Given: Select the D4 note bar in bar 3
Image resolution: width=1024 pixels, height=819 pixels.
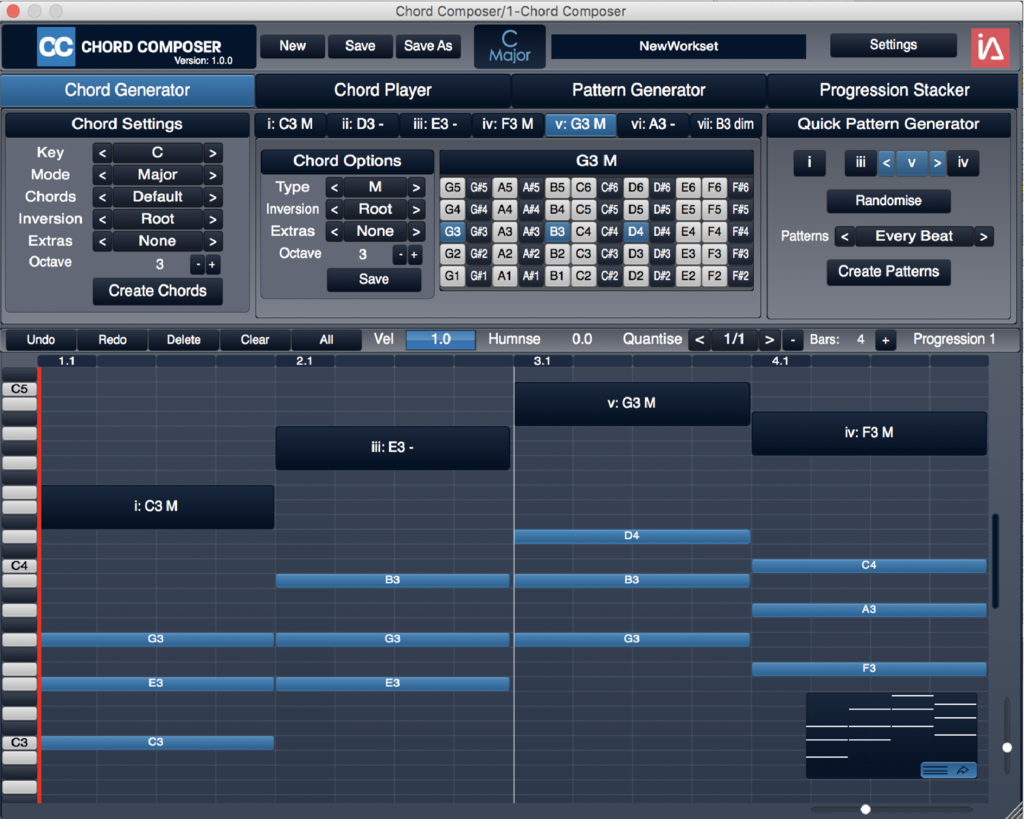Looking at the screenshot, I should [632, 536].
